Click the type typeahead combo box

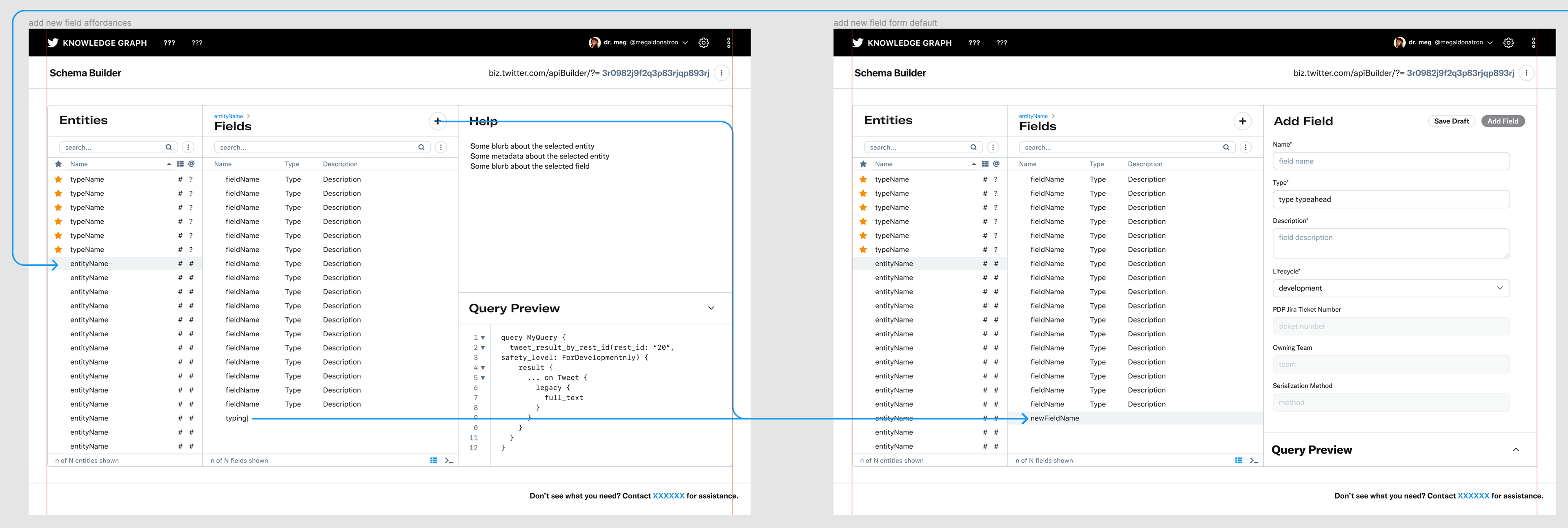1391,199
